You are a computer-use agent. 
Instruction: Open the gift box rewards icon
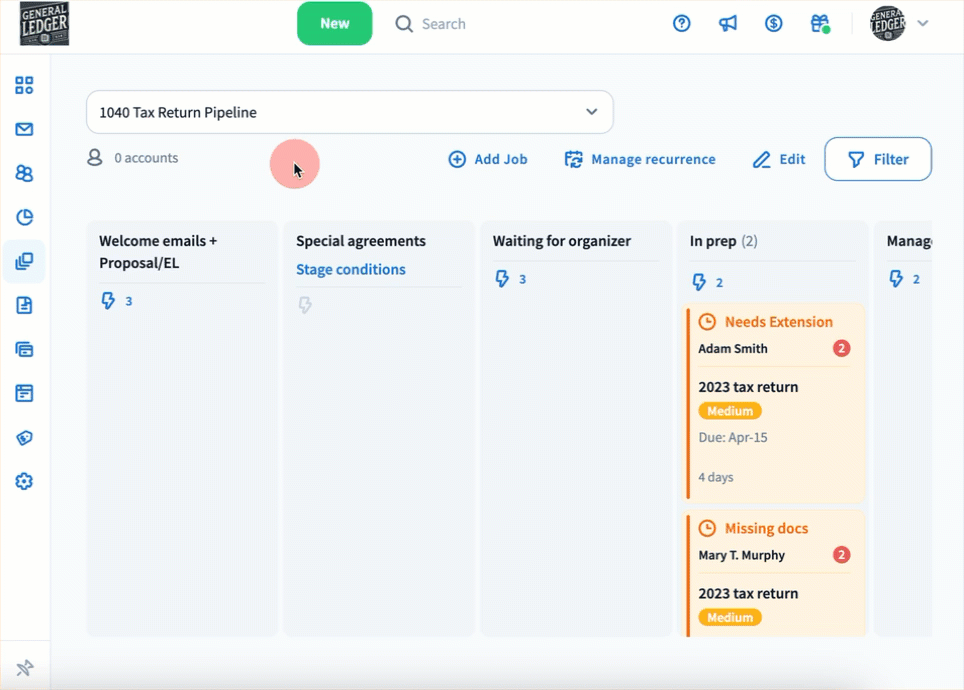click(x=820, y=23)
